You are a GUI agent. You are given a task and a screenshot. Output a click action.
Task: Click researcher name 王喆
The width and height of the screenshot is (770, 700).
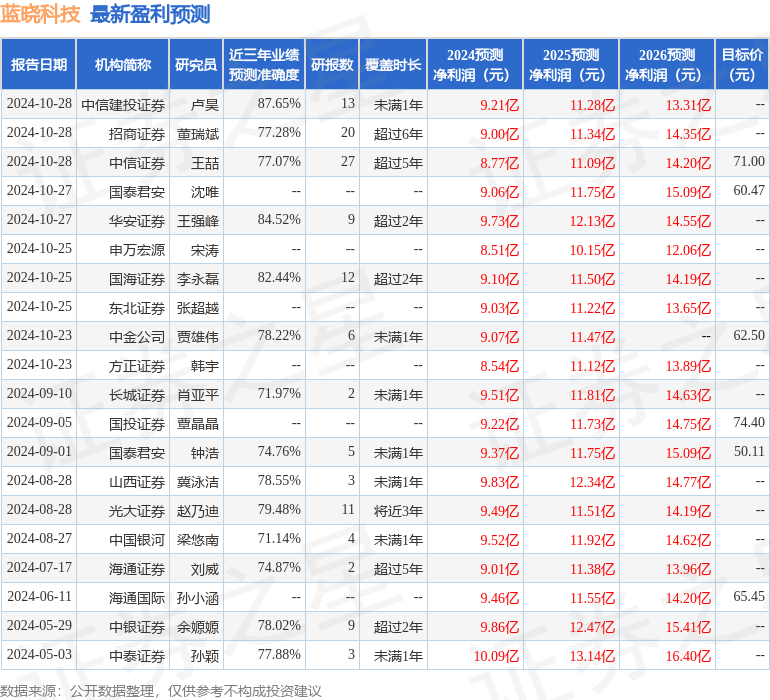[x=205, y=163]
